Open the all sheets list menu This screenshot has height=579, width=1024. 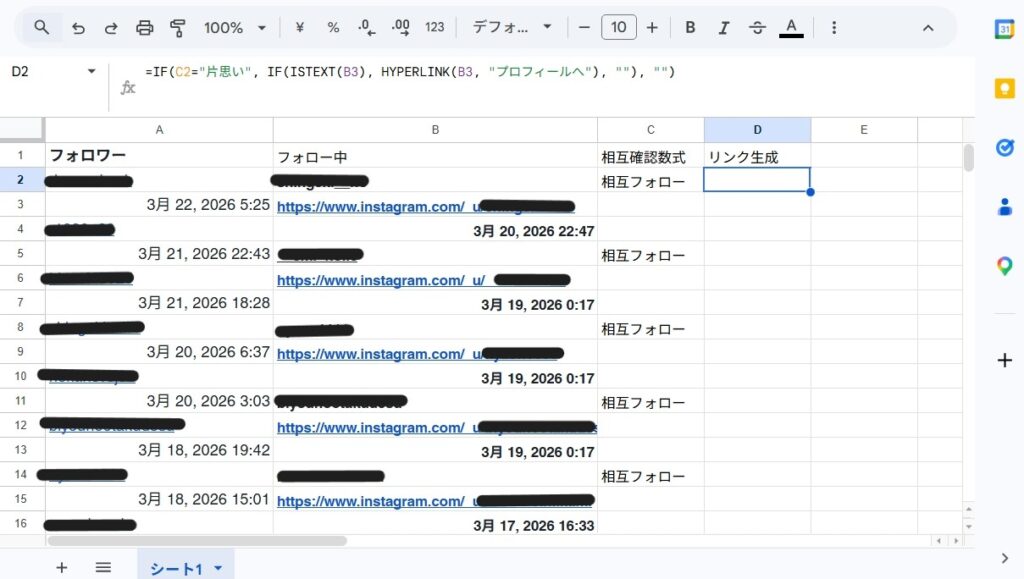103,567
